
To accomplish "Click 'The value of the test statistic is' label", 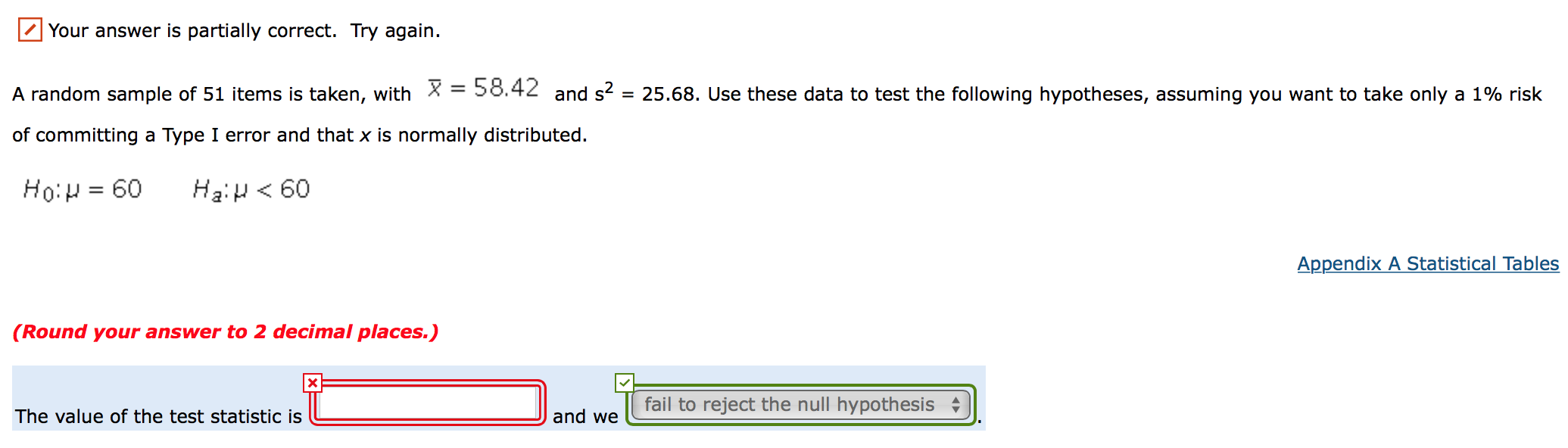I will coord(157,415).
